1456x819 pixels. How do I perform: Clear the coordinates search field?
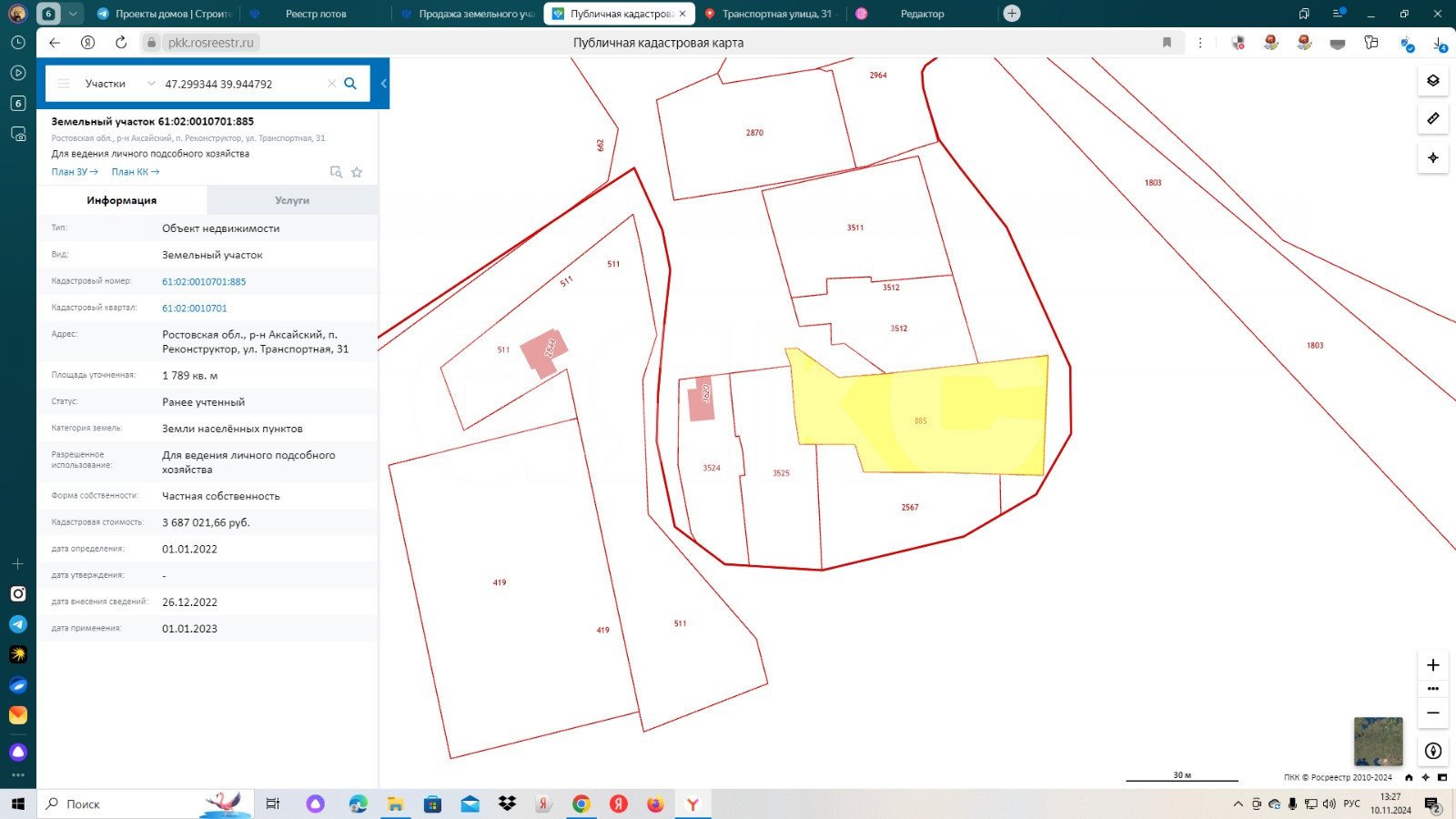click(331, 84)
